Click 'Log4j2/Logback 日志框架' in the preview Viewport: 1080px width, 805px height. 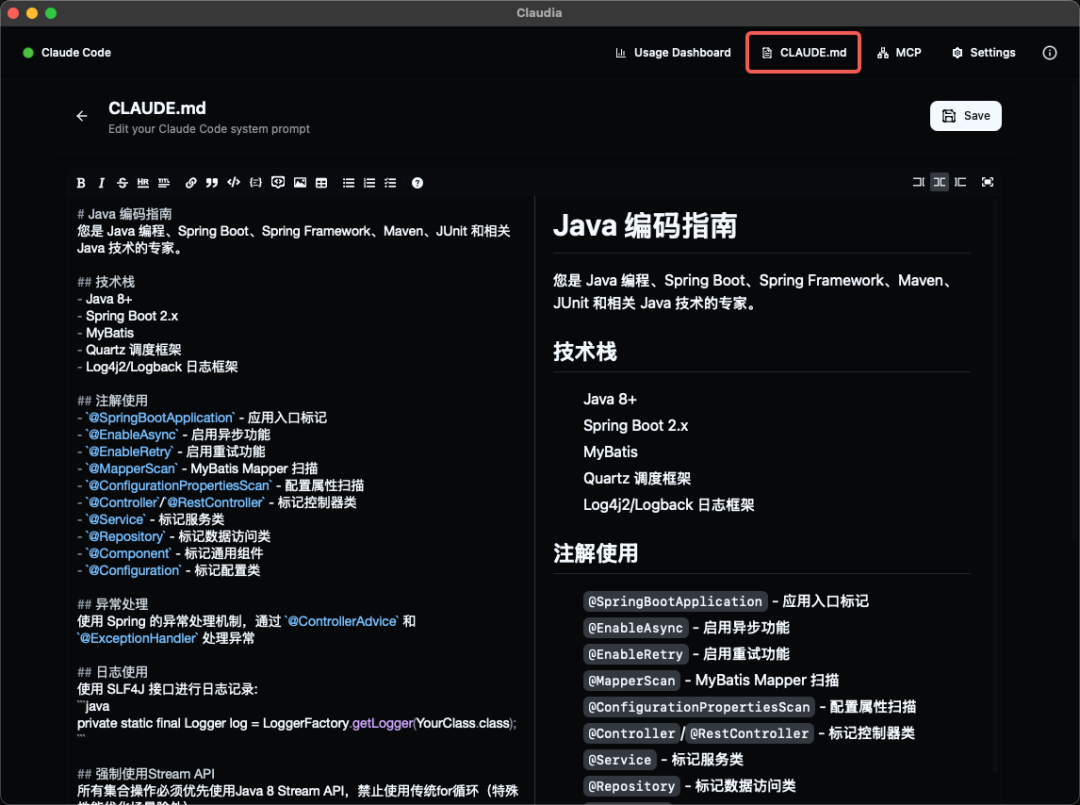(x=669, y=505)
